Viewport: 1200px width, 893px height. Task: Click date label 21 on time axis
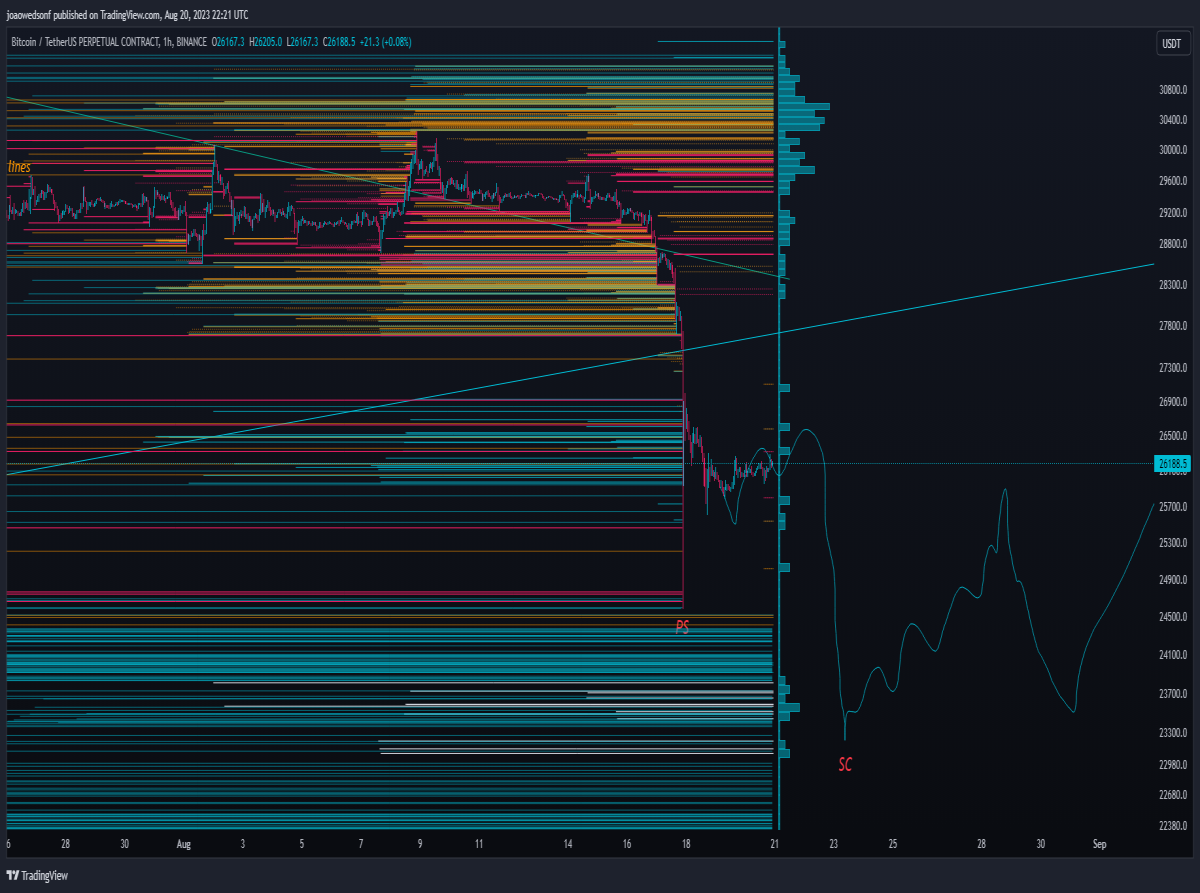click(x=775, y=845)
